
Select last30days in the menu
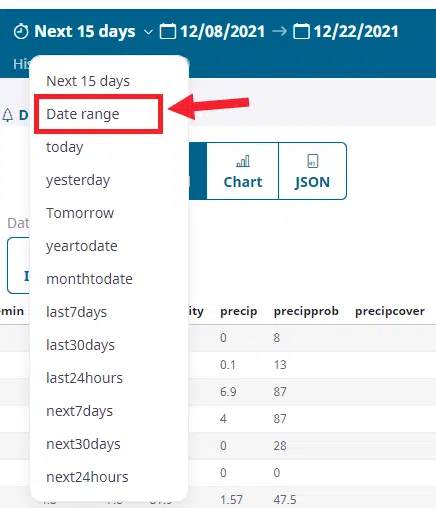pyautogui.click(x=80, y=345)
